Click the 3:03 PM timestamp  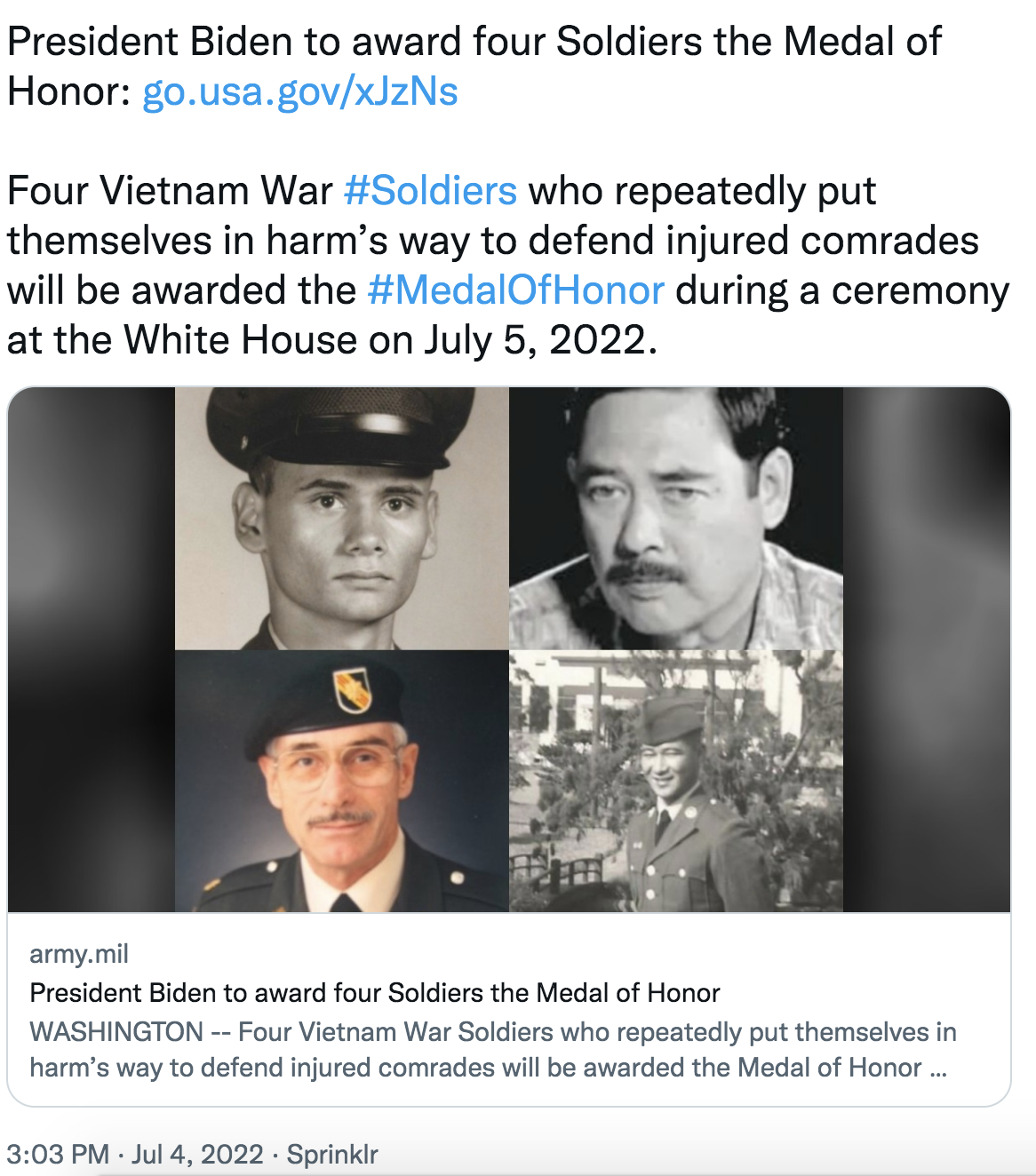click(58, 1154)
